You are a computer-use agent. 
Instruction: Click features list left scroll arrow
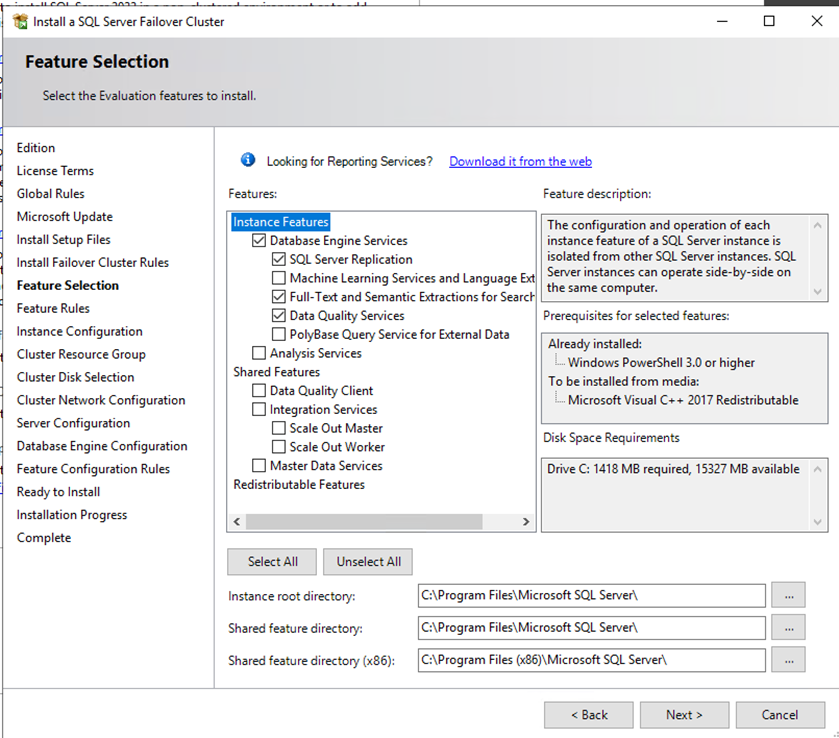tap(237, 521)
